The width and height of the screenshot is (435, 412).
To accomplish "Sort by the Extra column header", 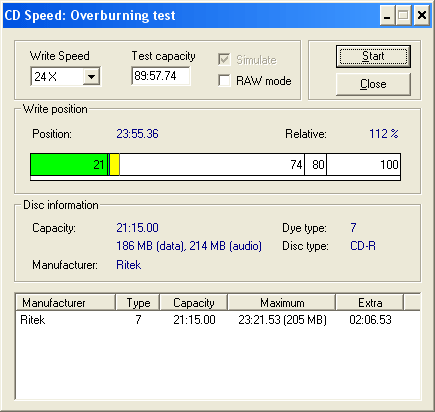I will tap(370, 302).
